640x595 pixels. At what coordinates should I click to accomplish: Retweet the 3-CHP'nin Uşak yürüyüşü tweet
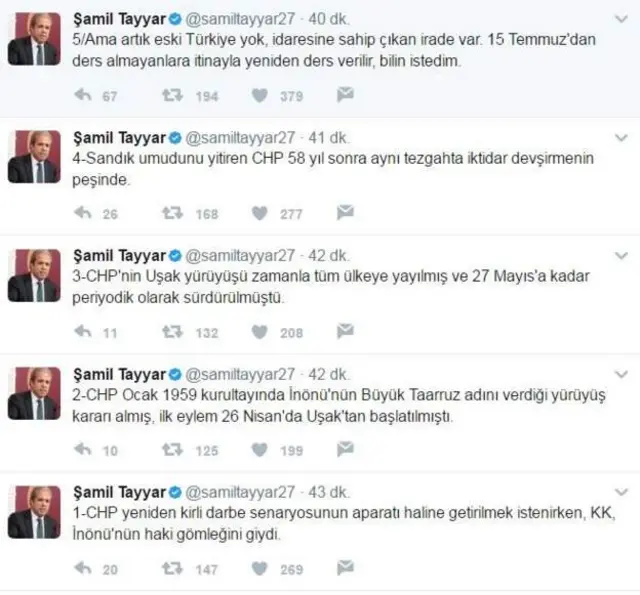pyautogui.click(x=173, y=331)
